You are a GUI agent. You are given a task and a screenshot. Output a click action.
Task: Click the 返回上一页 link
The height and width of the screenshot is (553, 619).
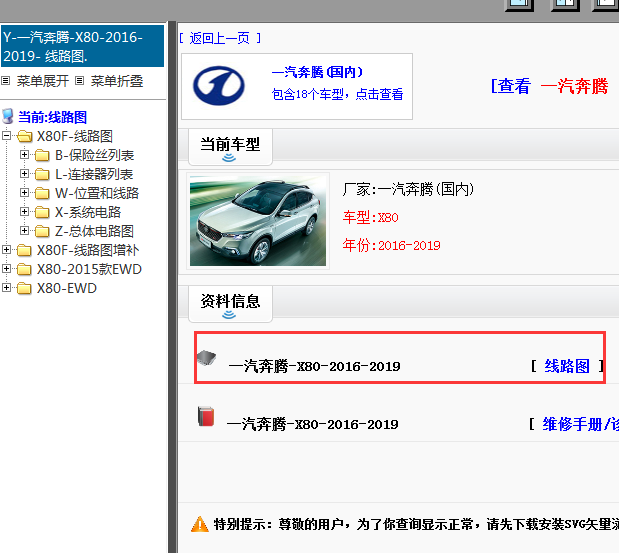(219, 38)
